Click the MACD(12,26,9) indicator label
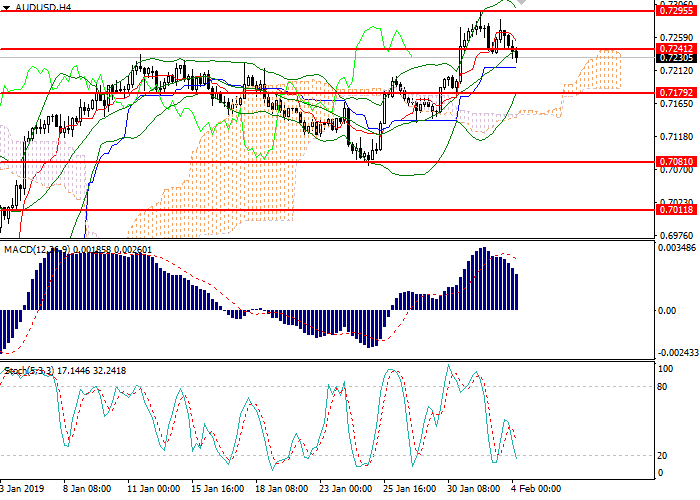700x500 pixels. coord(35,248)
